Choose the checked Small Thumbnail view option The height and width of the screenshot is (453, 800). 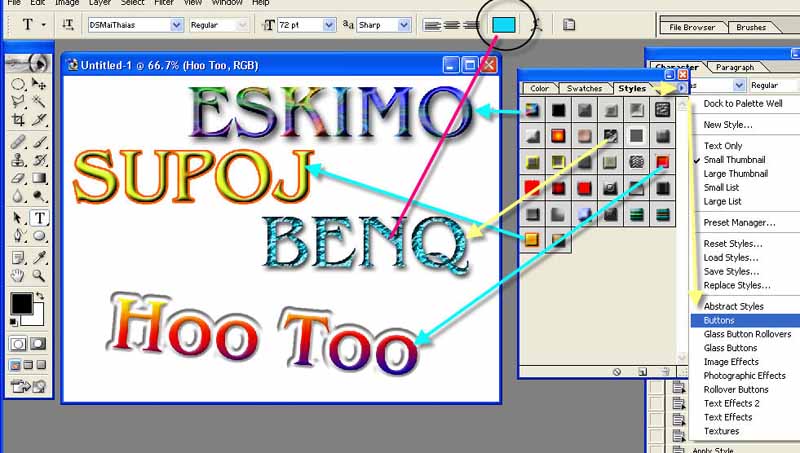pos(735,160)
